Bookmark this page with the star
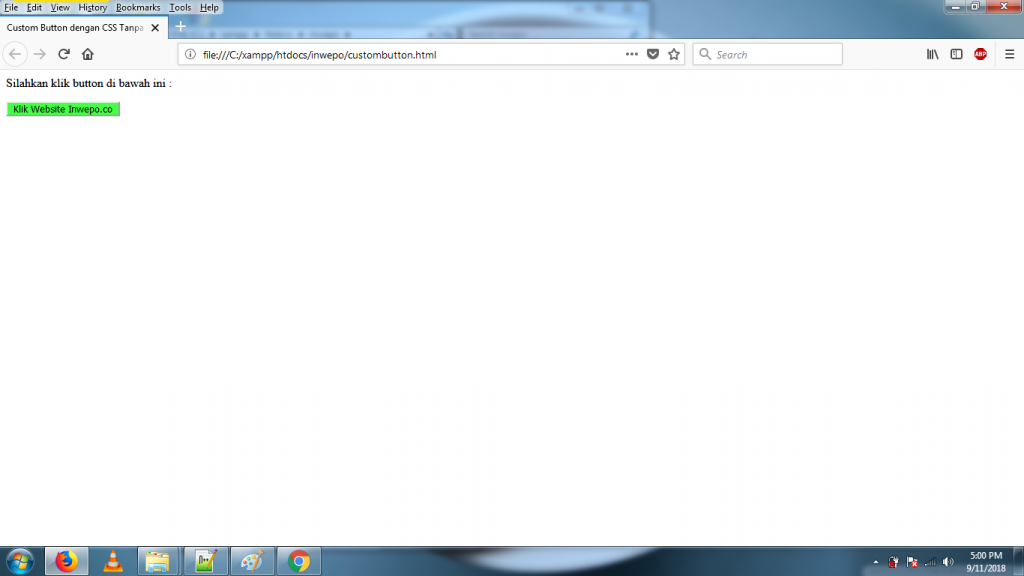Viewport: 1024px width, 576px height. coord(674,54)
